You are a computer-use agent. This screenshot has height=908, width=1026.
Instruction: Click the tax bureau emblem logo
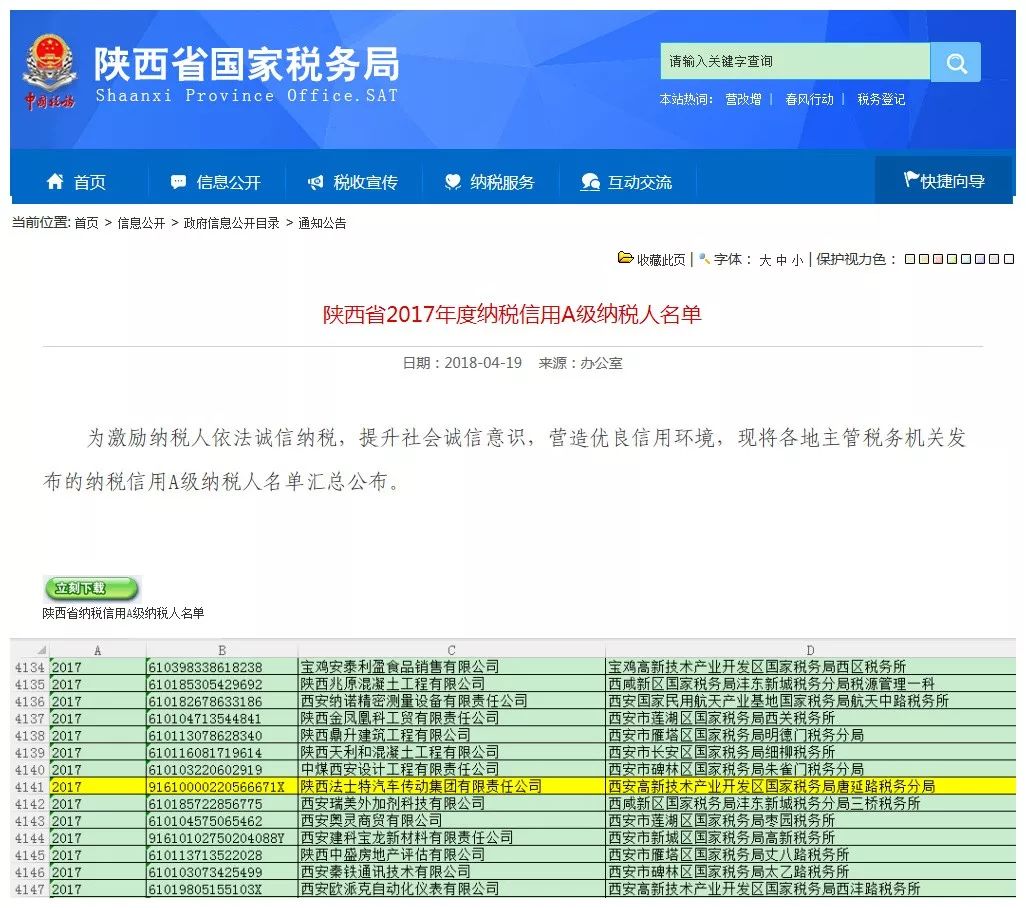[x=49, y=72]
